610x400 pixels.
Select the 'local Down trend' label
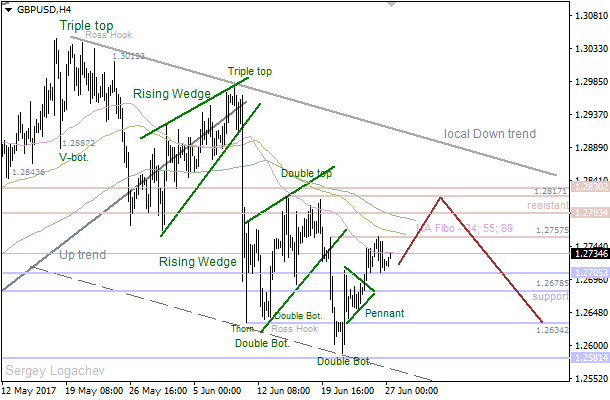pos(490,134)
